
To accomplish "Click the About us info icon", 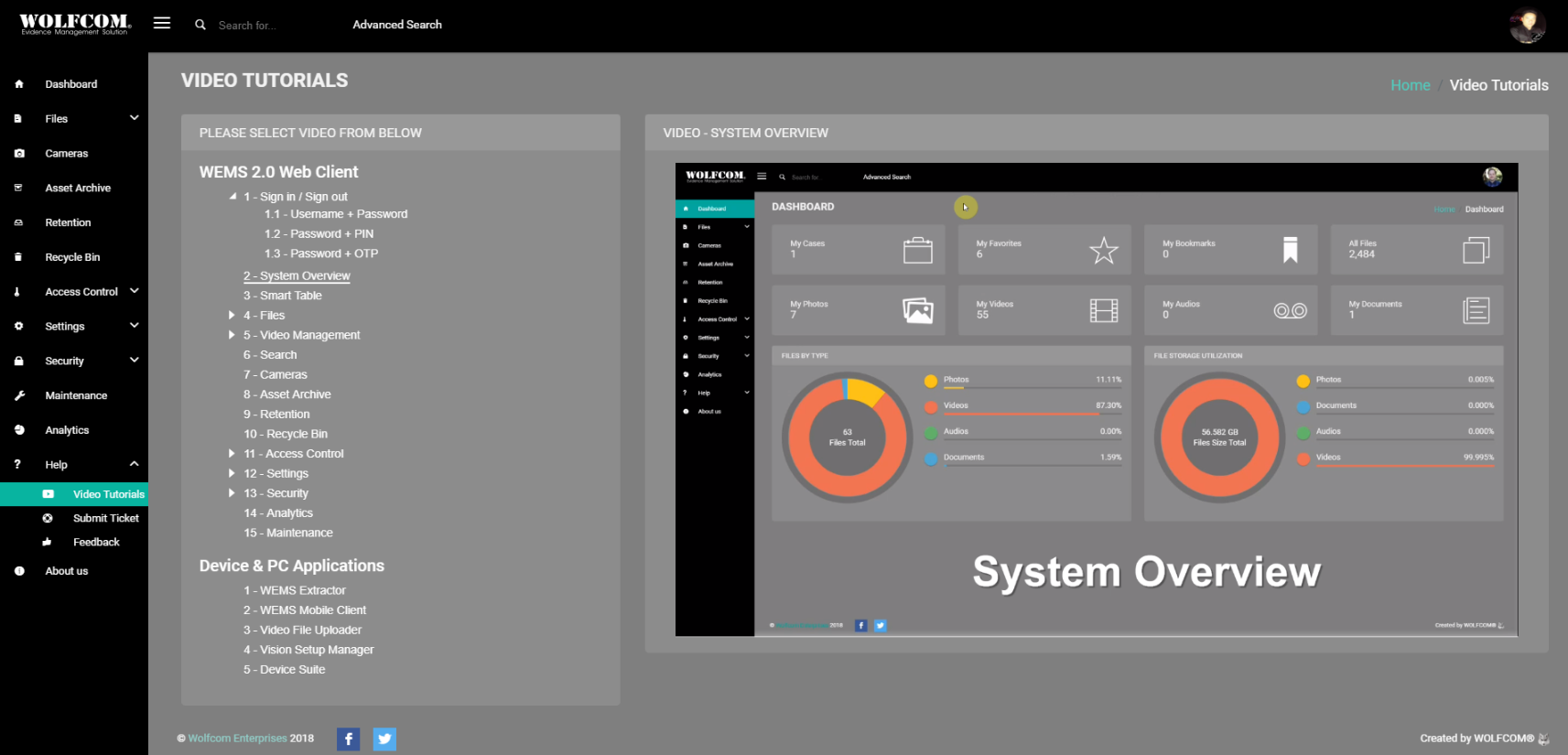I will click(19, 571).
